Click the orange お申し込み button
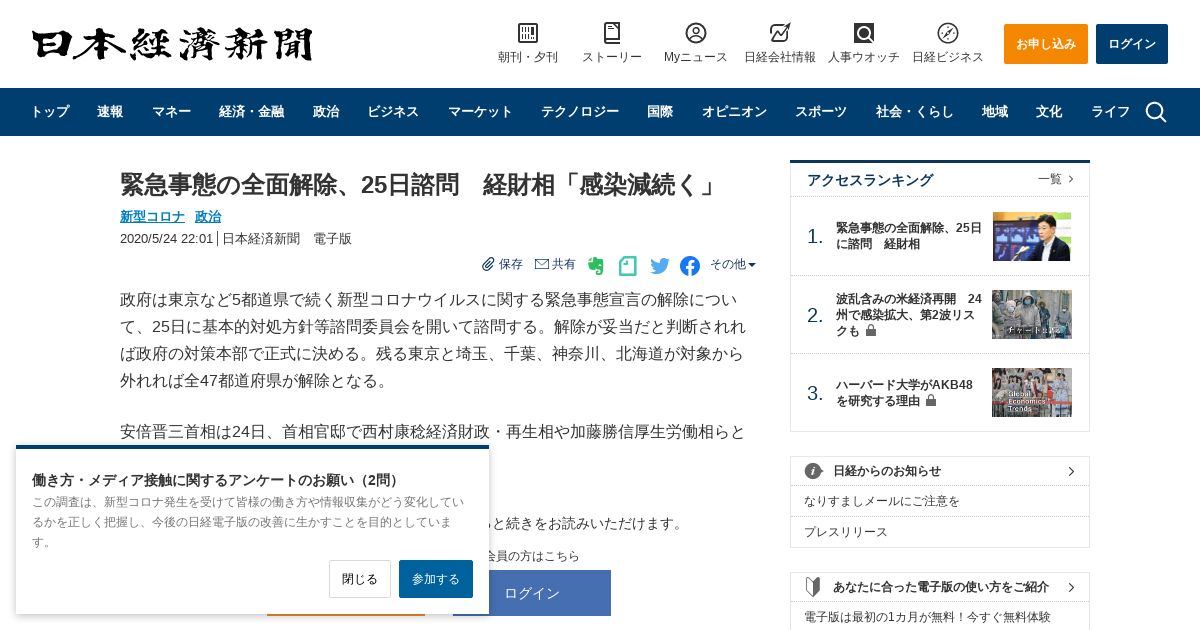The image size is (1200, 630). pyautogui.click(x=1046, y=44)
